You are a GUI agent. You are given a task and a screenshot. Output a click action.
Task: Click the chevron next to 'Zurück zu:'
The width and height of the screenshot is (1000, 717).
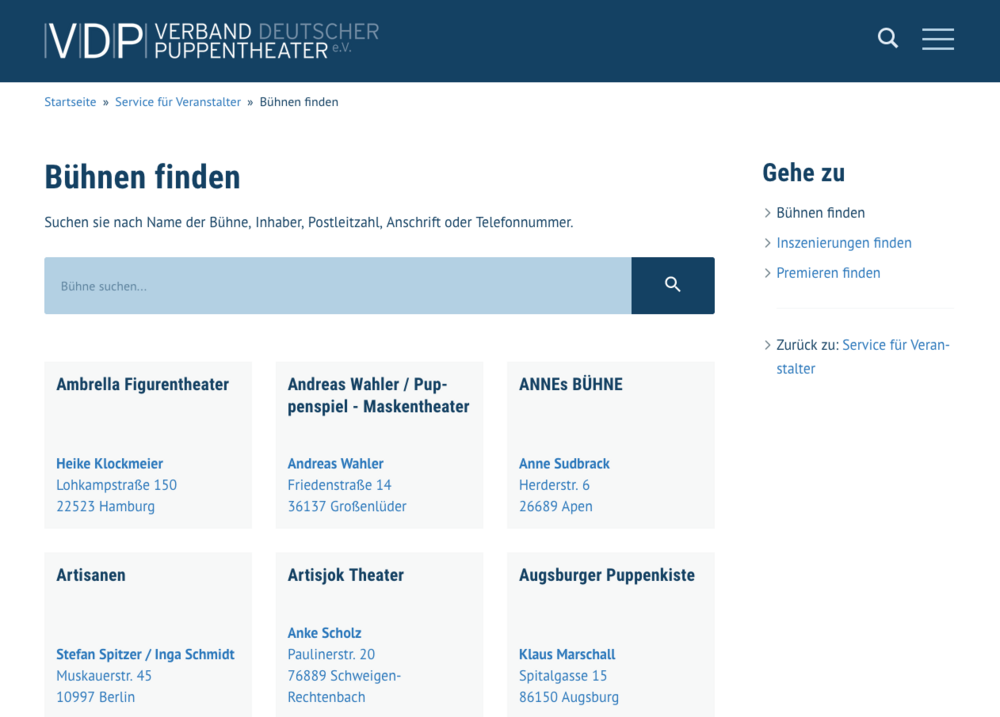(767, 345)
